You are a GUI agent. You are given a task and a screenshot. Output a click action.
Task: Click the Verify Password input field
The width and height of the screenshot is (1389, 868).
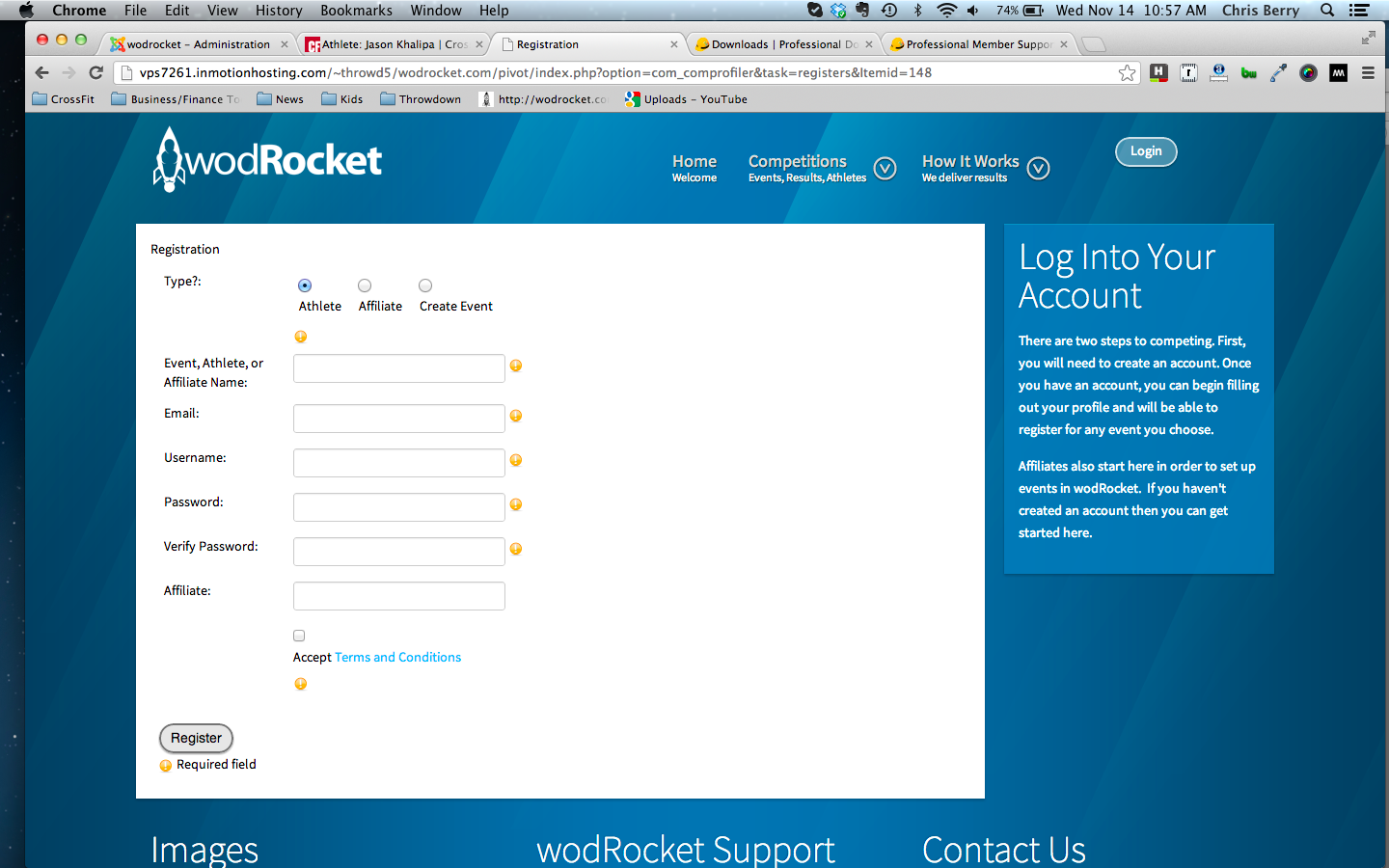click(x=399, y=552)
